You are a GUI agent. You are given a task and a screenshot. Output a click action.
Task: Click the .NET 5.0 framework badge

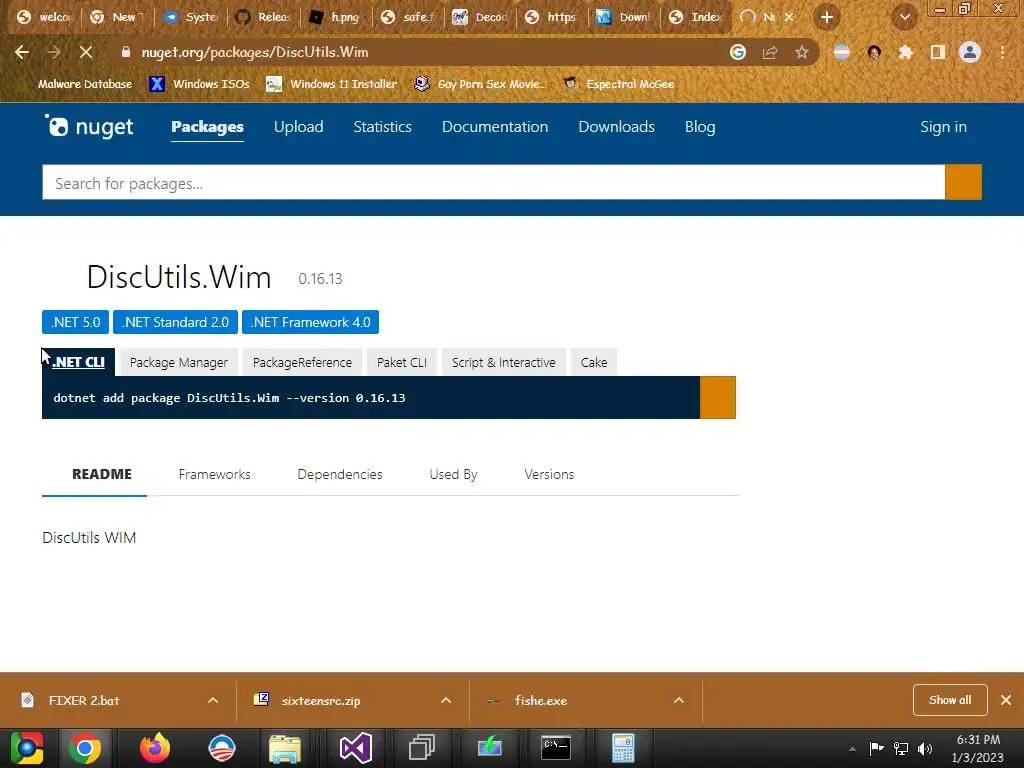75,322
